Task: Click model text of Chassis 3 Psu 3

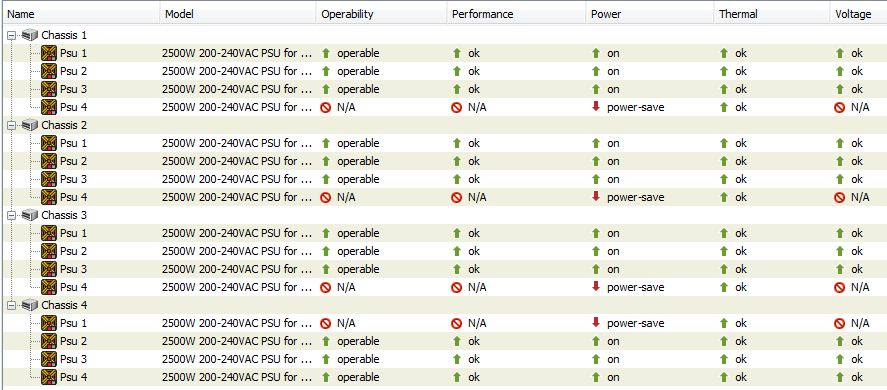Action: point(237,269)
